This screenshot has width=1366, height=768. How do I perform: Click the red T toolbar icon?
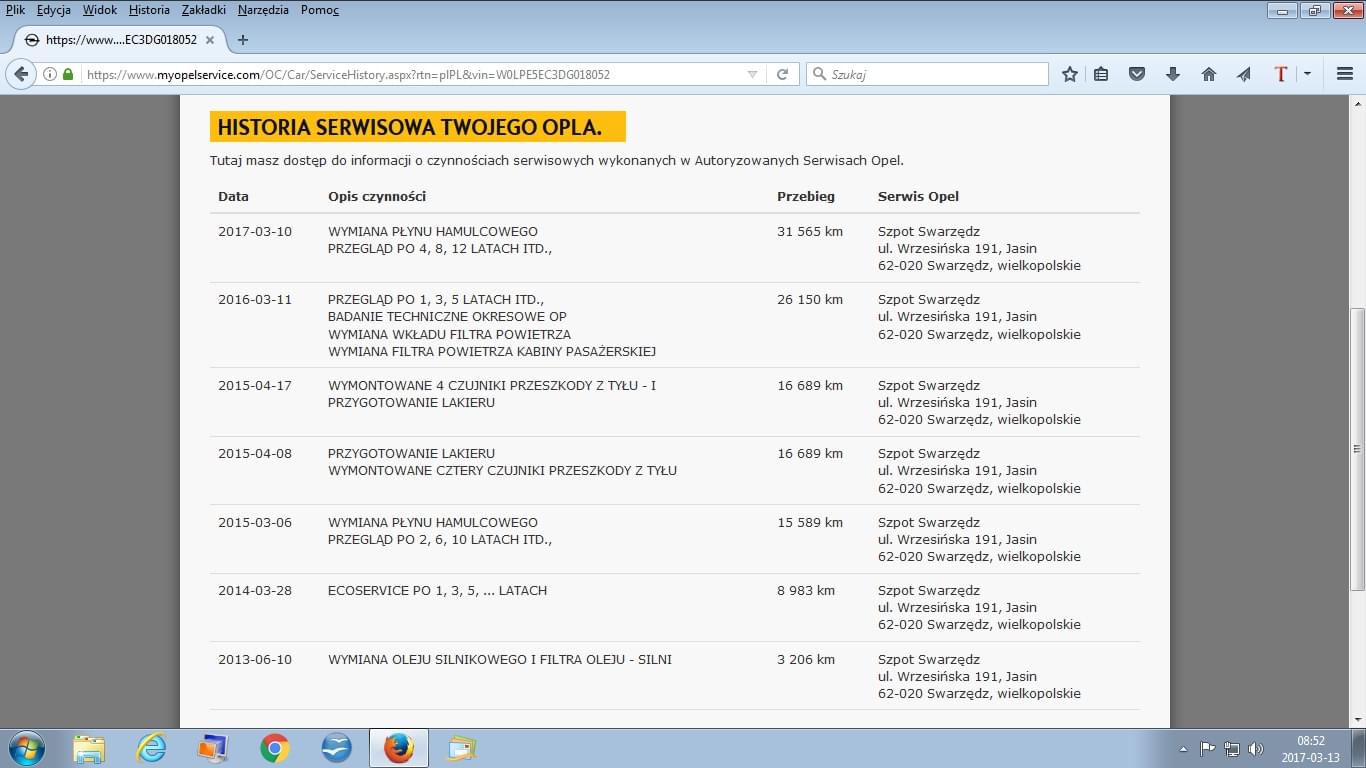point(1281,74)
